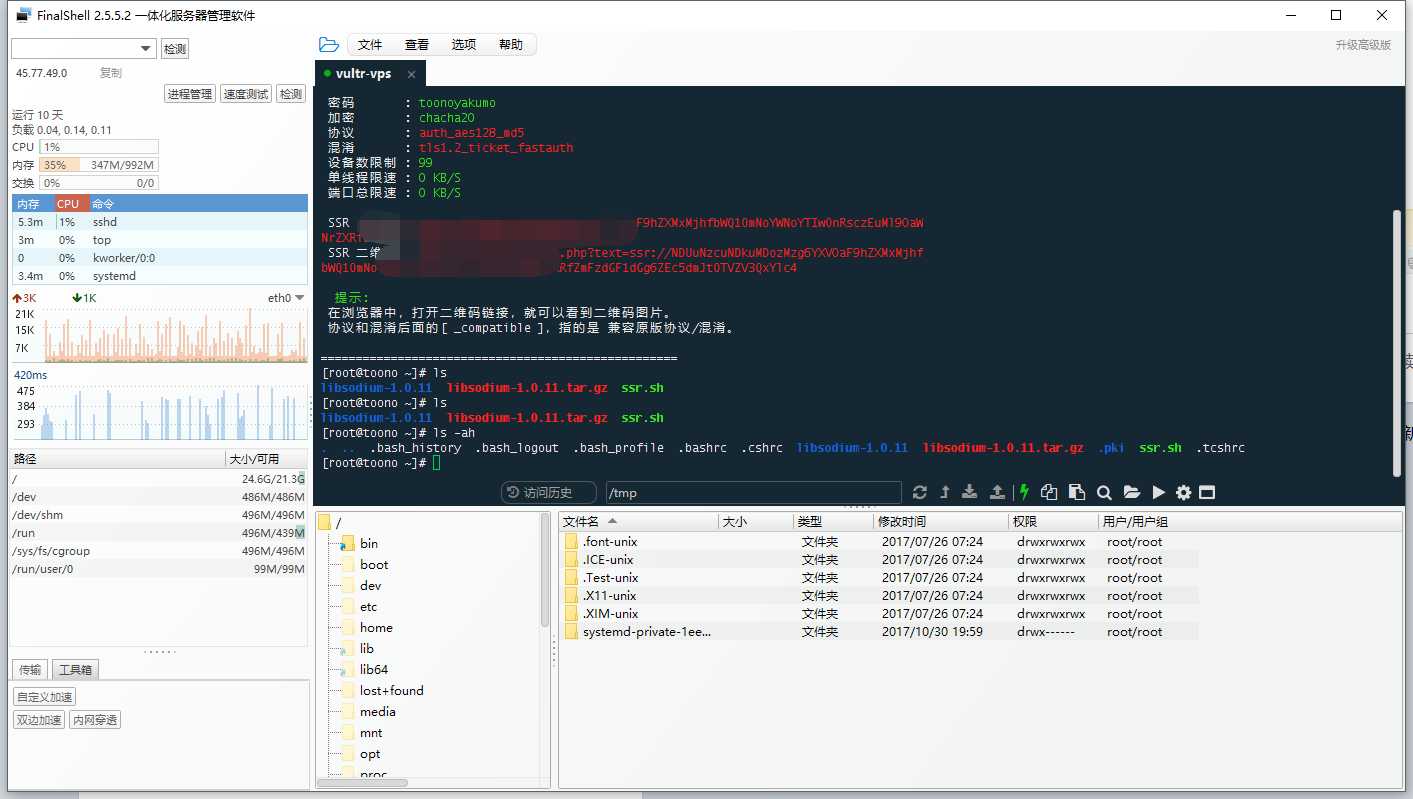Click the 升级高级版 link

click(1363, 45)
